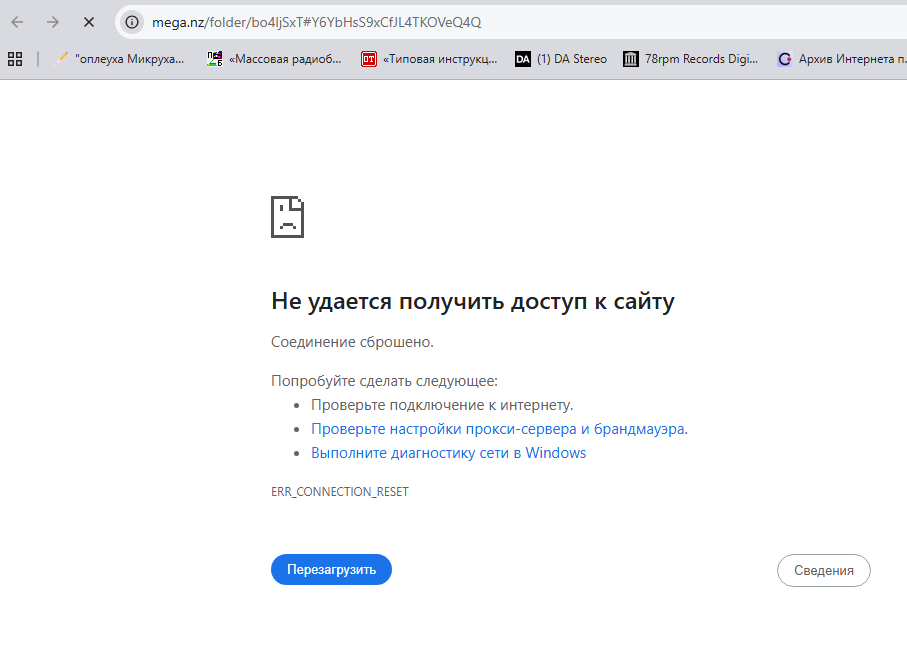Viewport: 907px width, 670px height.
Task: Click the 'Типовая инструкц' bookmark favicon
Action: click(368, 59)
